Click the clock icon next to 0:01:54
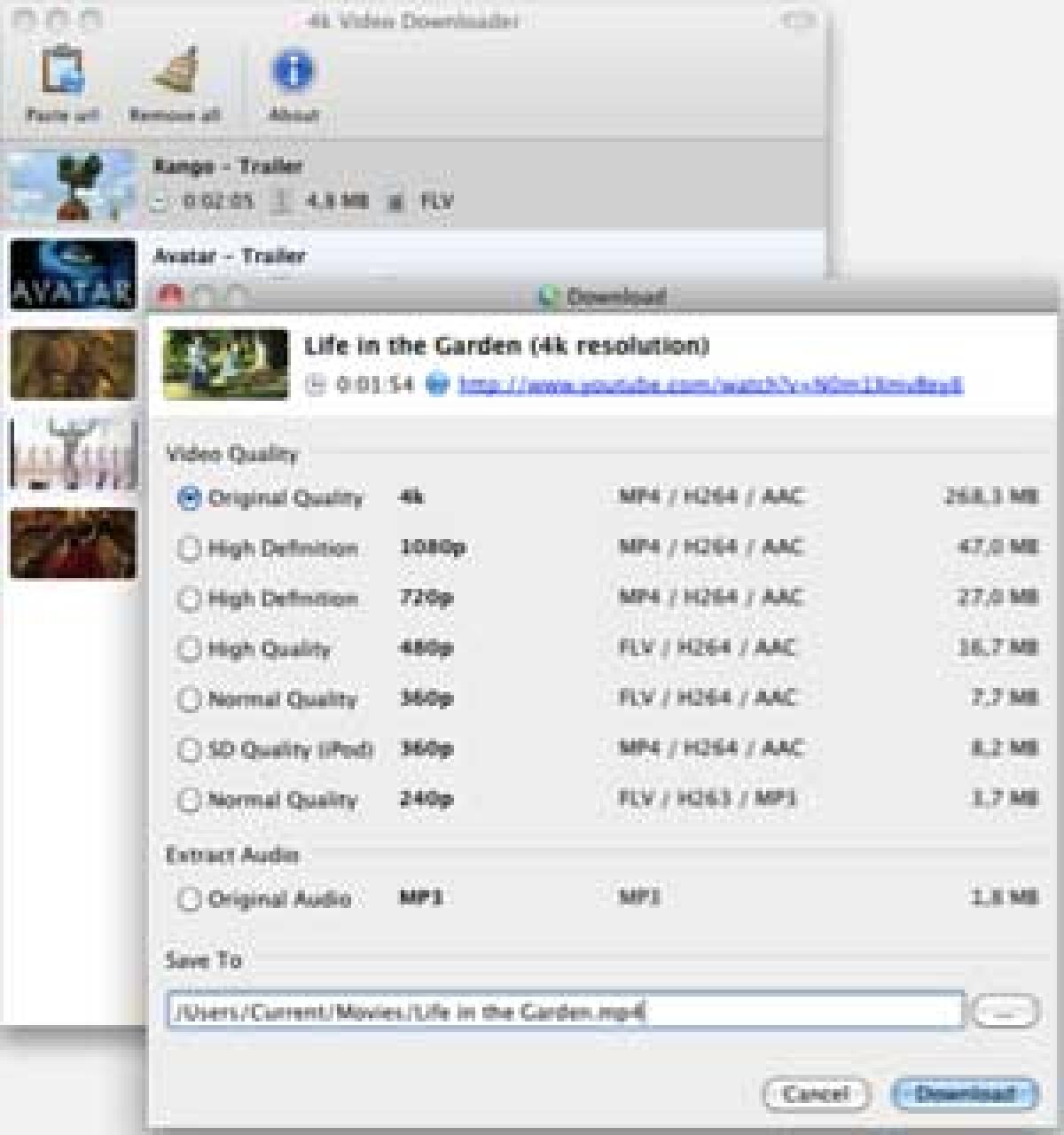Viewport: 1064px width, 1135px height. click(x=317, y=385)
